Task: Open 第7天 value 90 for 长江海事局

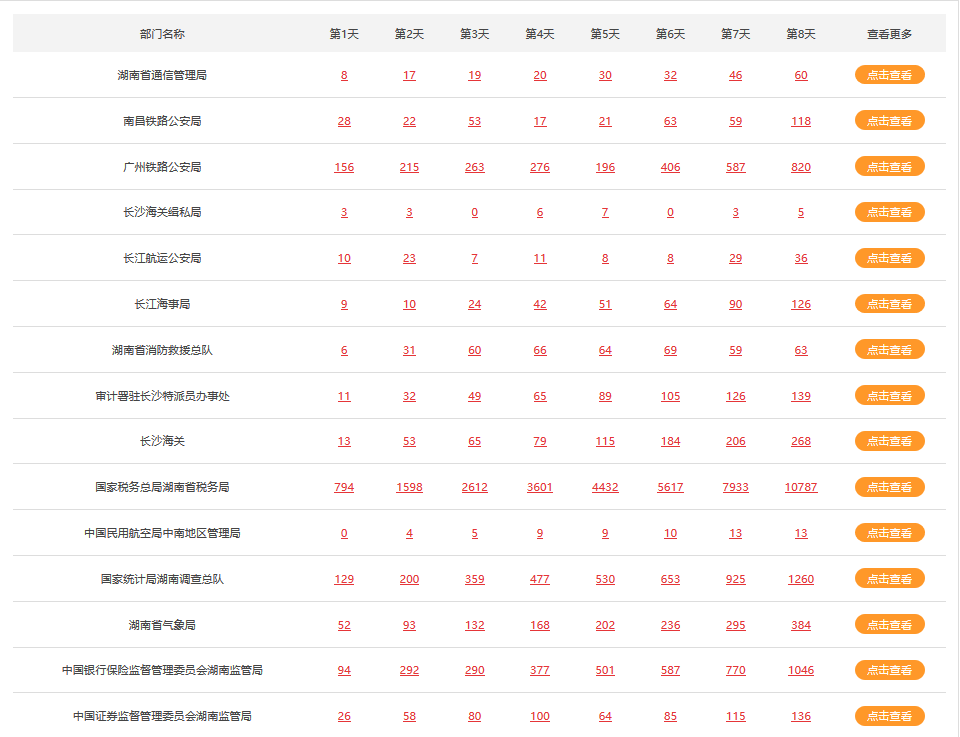Action: 735,304
